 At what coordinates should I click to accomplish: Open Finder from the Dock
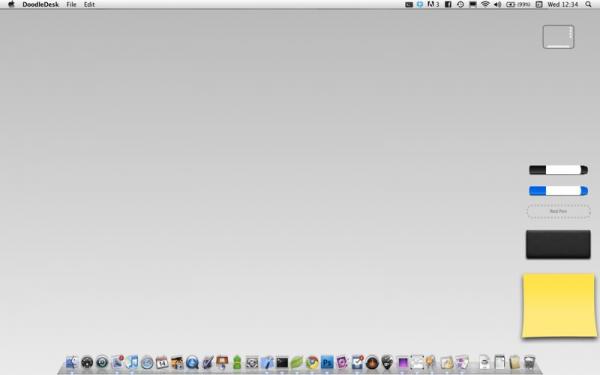tap(72, 362)
